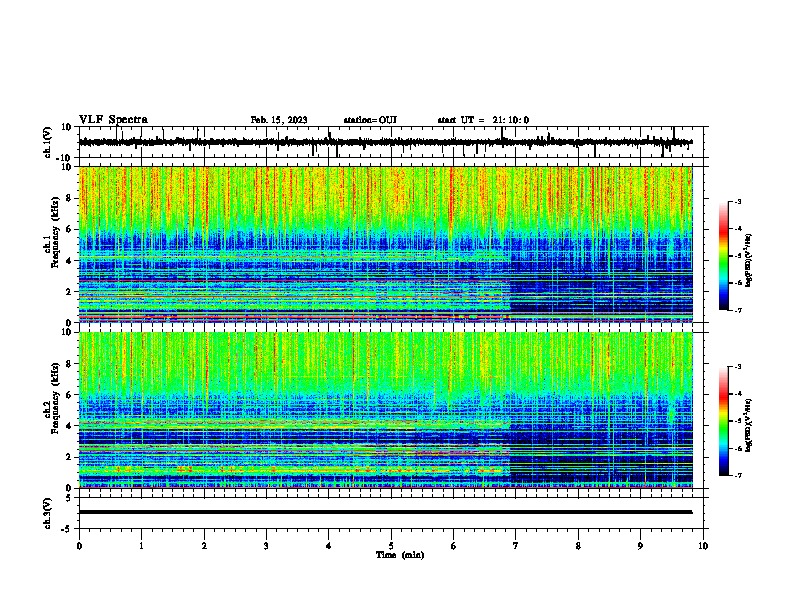Click the "-7" label on ch.2 color bar

click(737, 476)
